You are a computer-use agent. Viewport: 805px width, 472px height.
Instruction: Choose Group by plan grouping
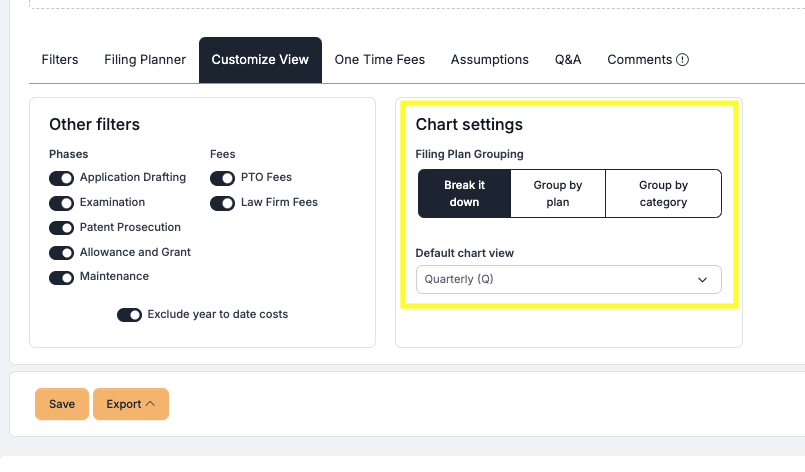click(558, 194)
